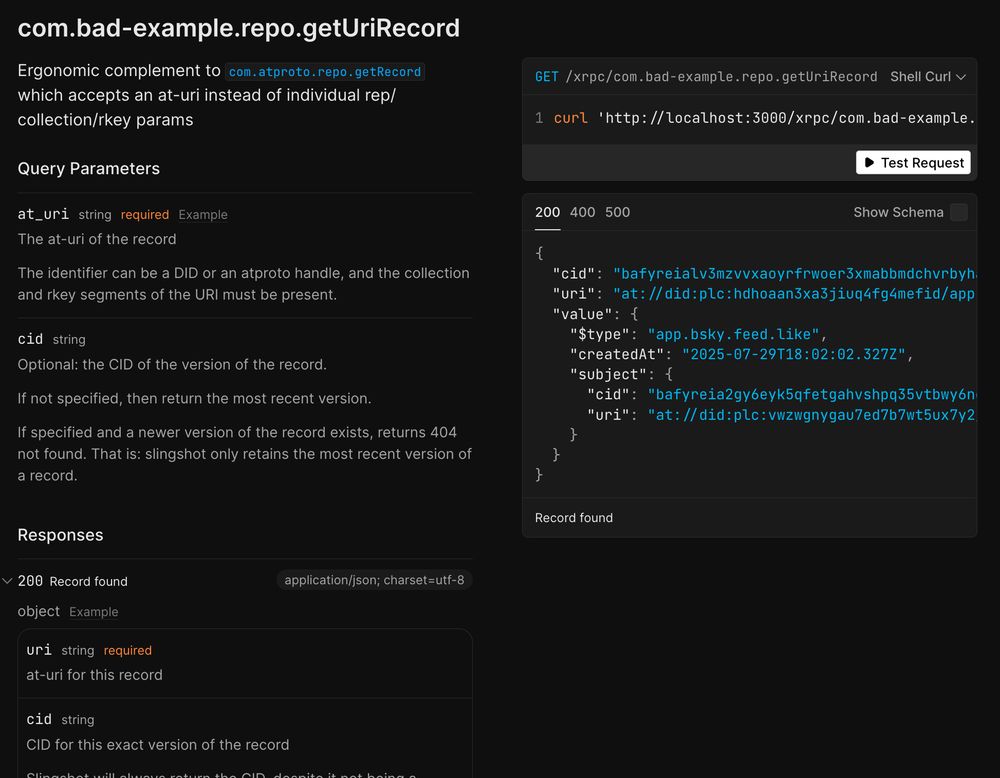This screenshot has height=778, width=1000.
Task: Open the com.atproto.repo.getRecord link
Action: pos(325,71)
